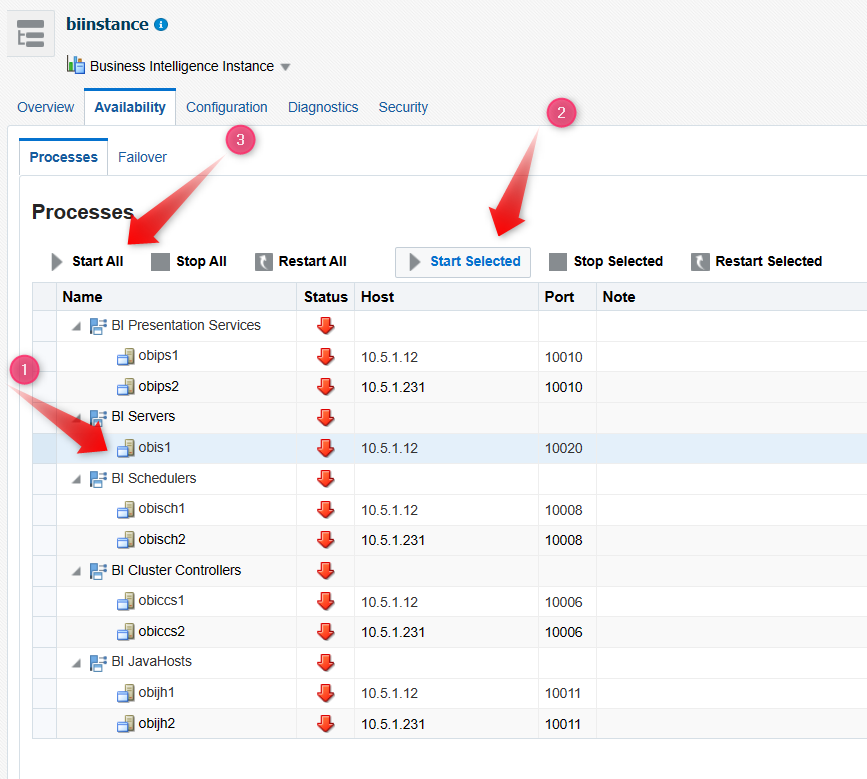The height and width of the screenshot is (779, 867).
Task: Click the Status column header
Action: click(x=326, y=297)
